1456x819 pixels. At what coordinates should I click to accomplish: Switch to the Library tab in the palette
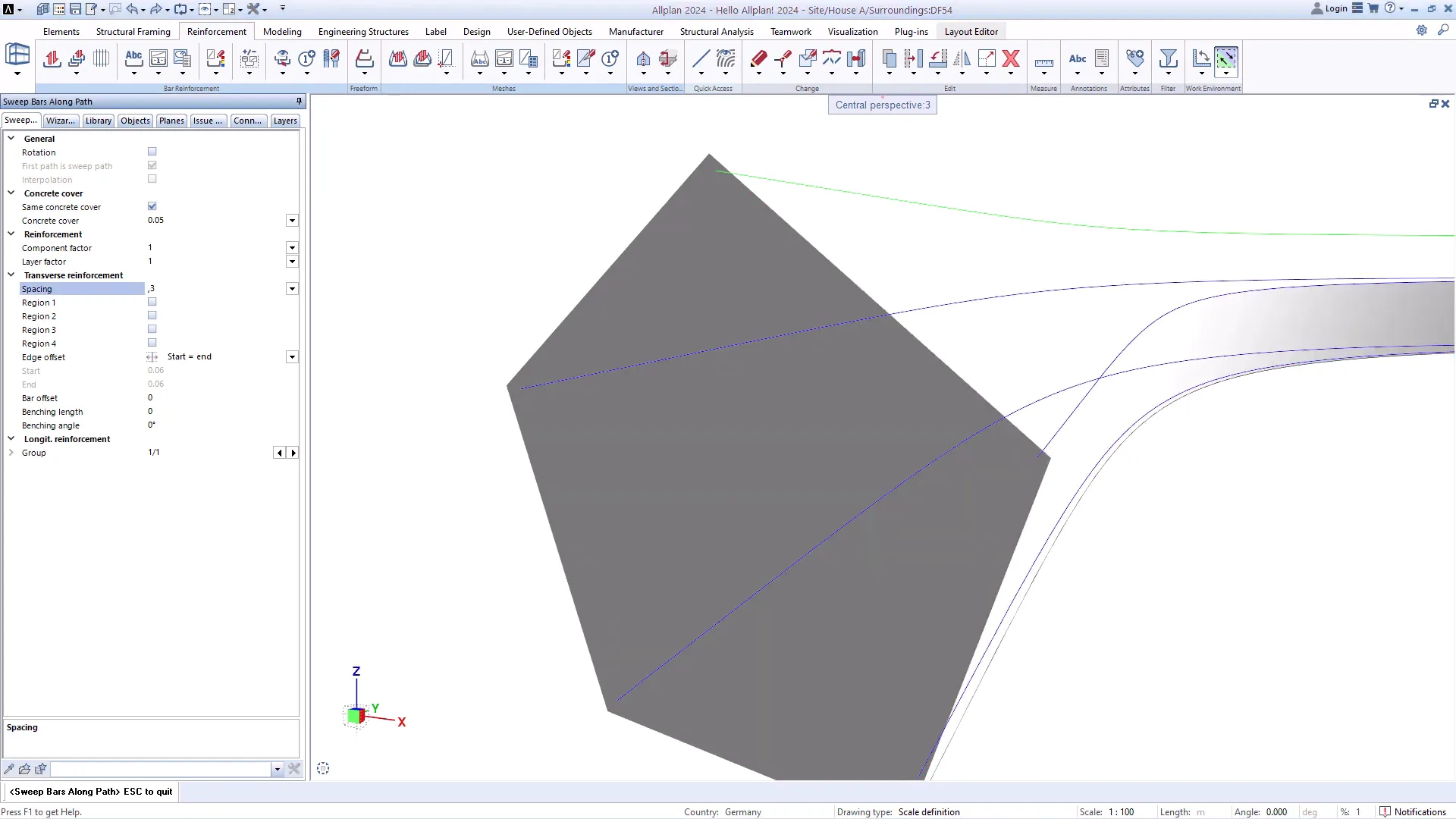pos(98,120)
